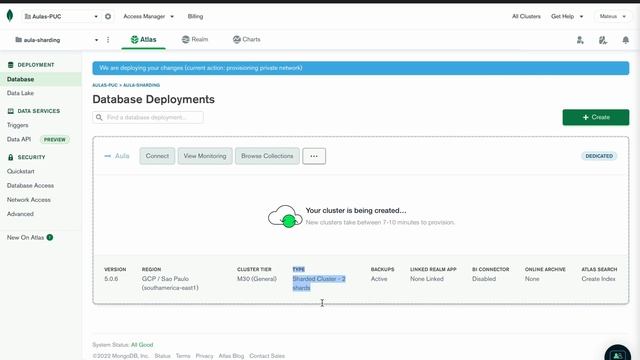Click the Create deployment button
The image size is (640, 360).
coord(596,117)
